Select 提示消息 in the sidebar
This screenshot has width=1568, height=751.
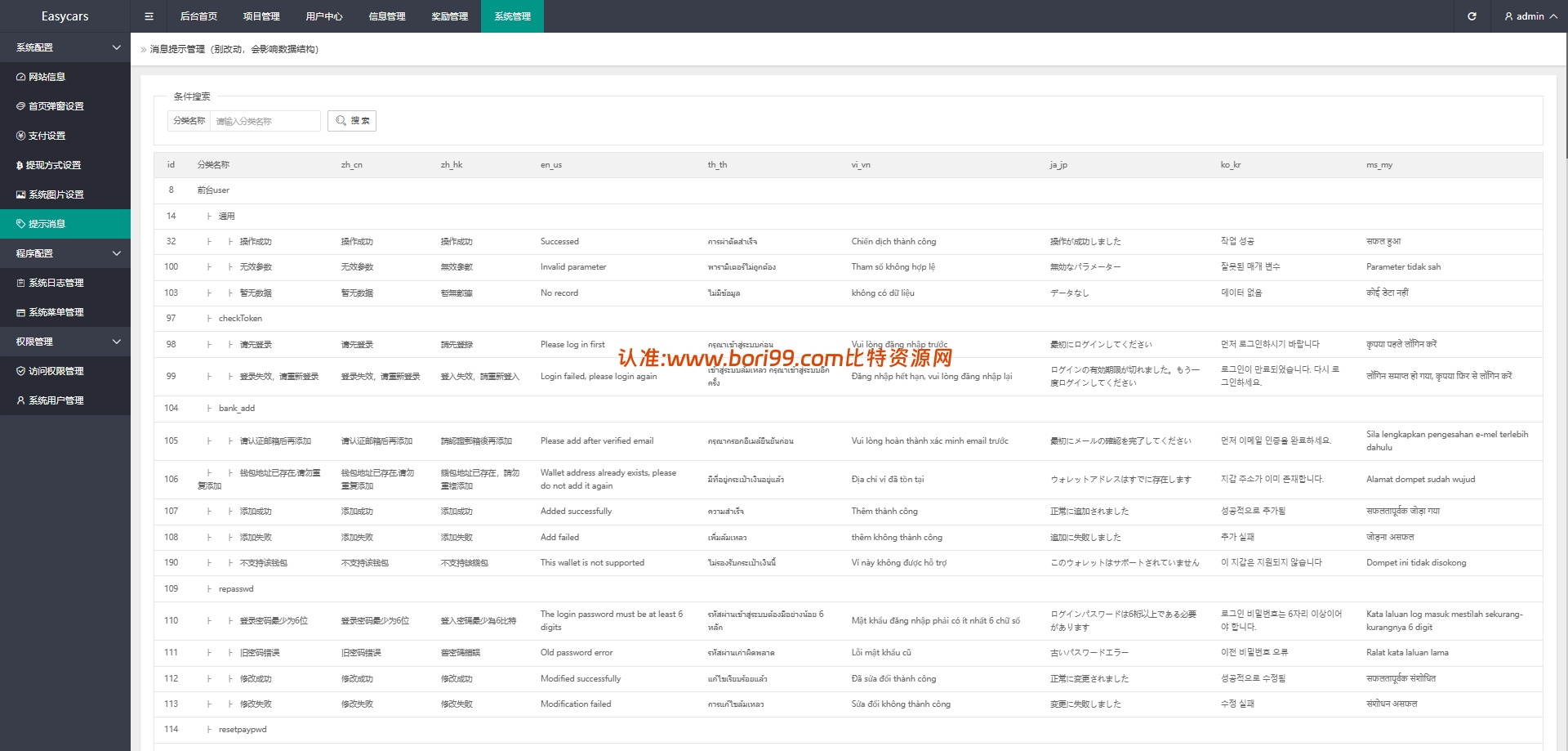(65, 224)
